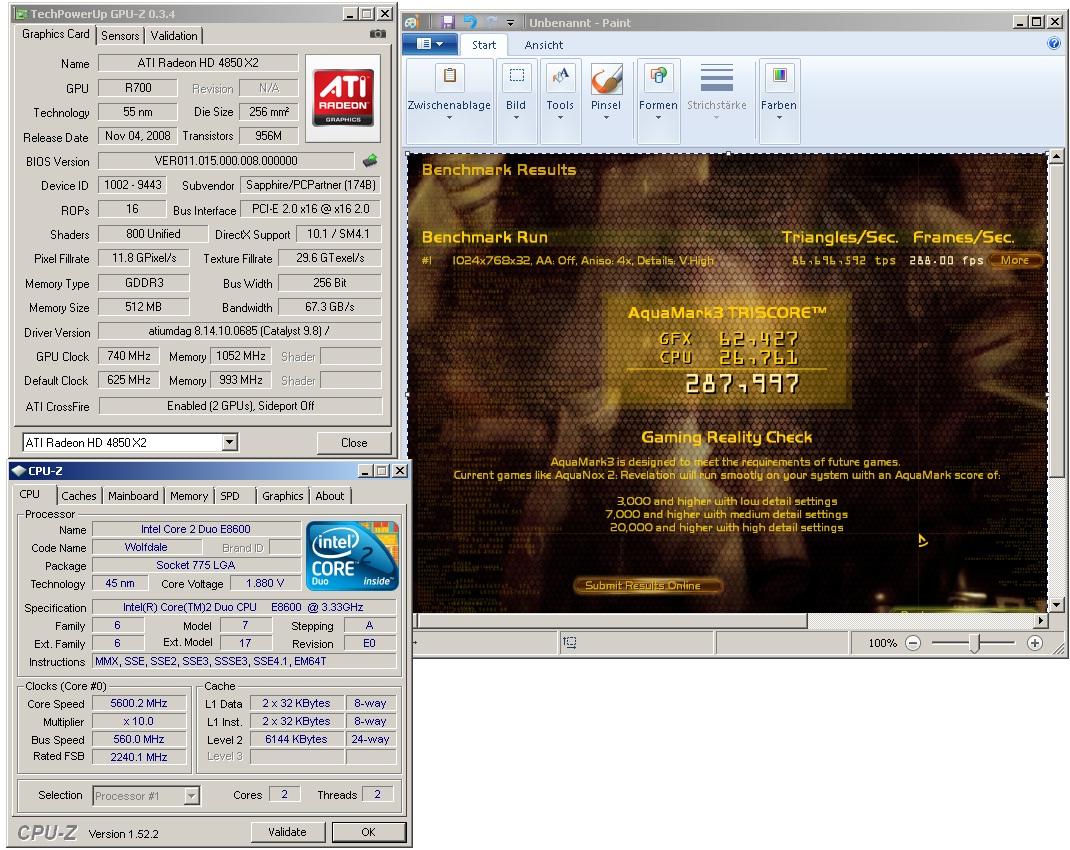Viewport: 1070px width, 850px height.
Task: Click the CPU-Z Specification text field
Action: (244, 607)
